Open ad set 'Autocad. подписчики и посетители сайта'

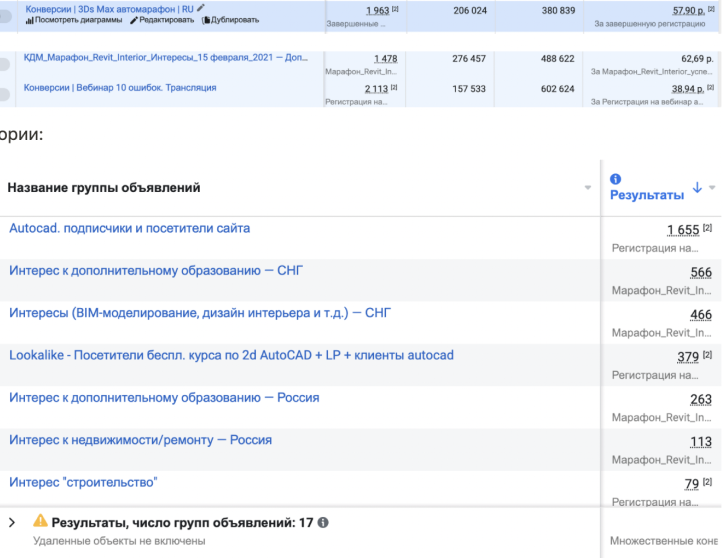pos(130,228)
